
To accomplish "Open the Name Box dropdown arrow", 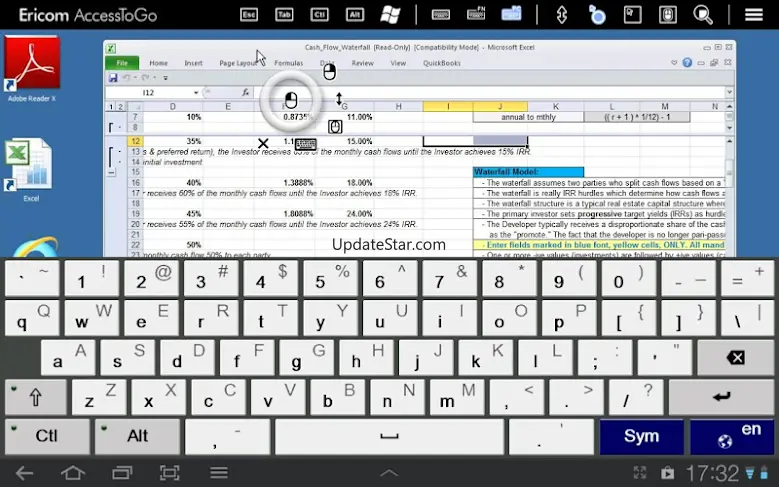I will click(196, 92).
